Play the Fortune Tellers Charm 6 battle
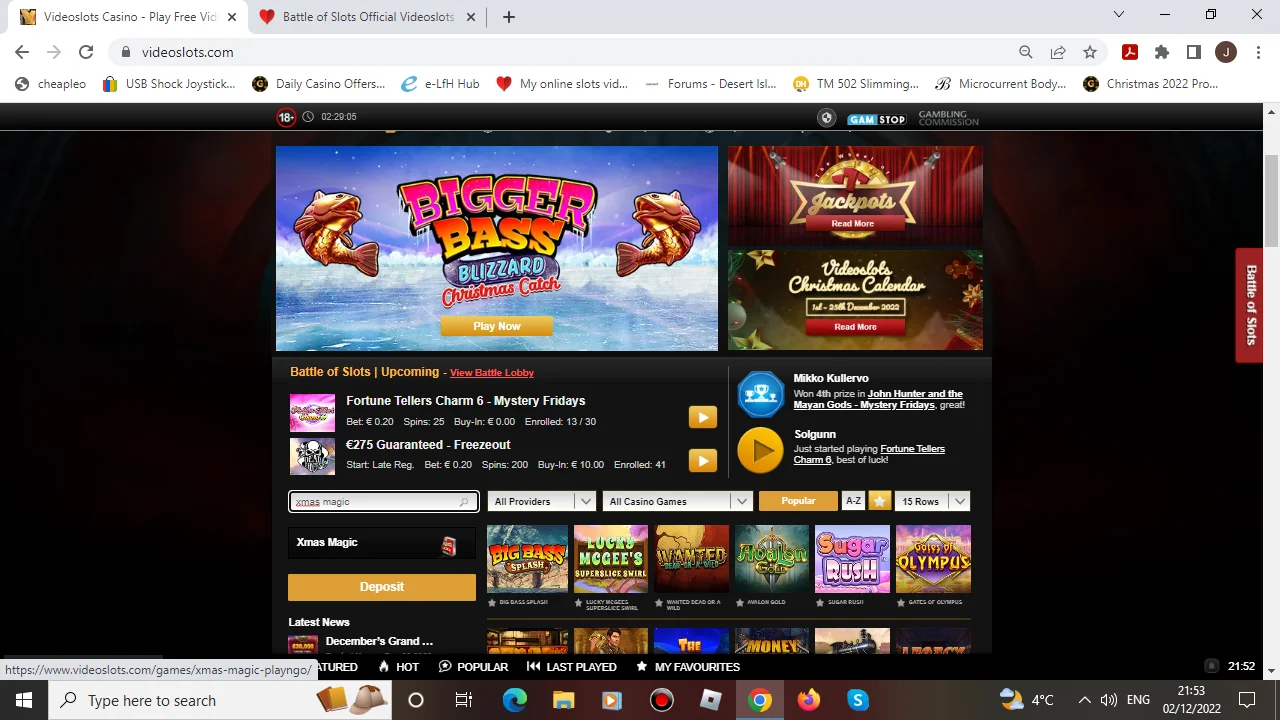 (702, 417)
